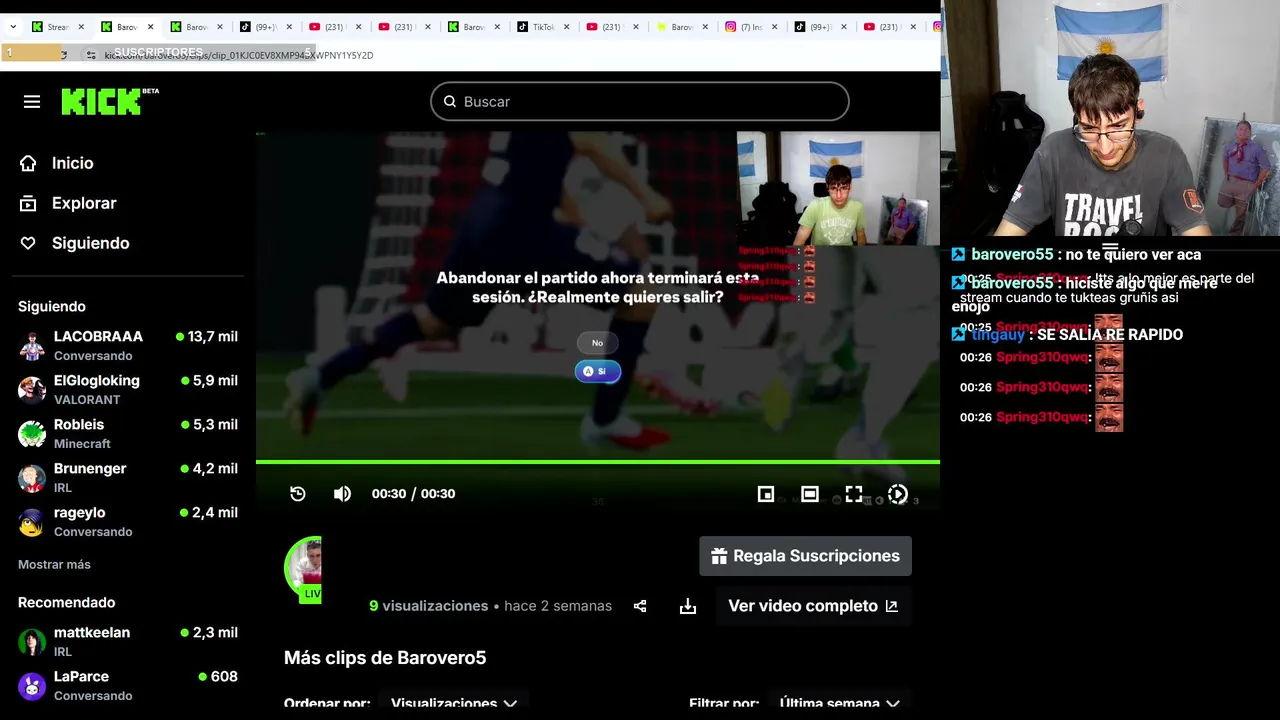Click rageylo's channel avatar
1280x720 pixels.
tap(32, 522)
